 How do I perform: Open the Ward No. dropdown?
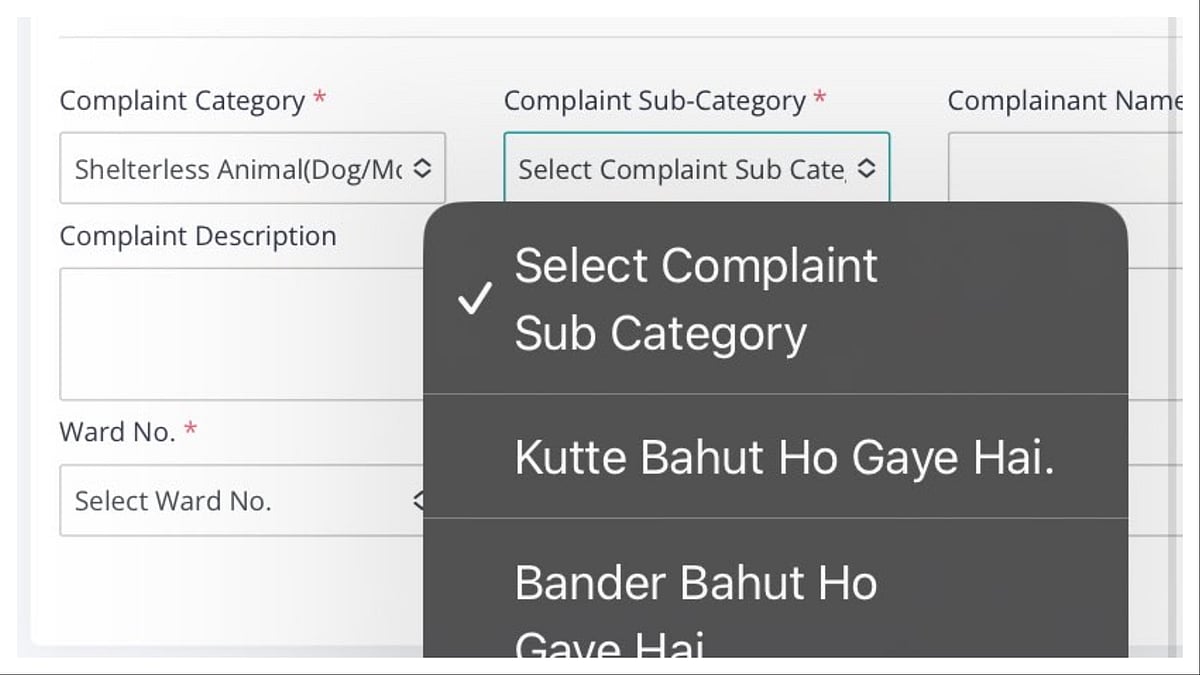point(240,500)
